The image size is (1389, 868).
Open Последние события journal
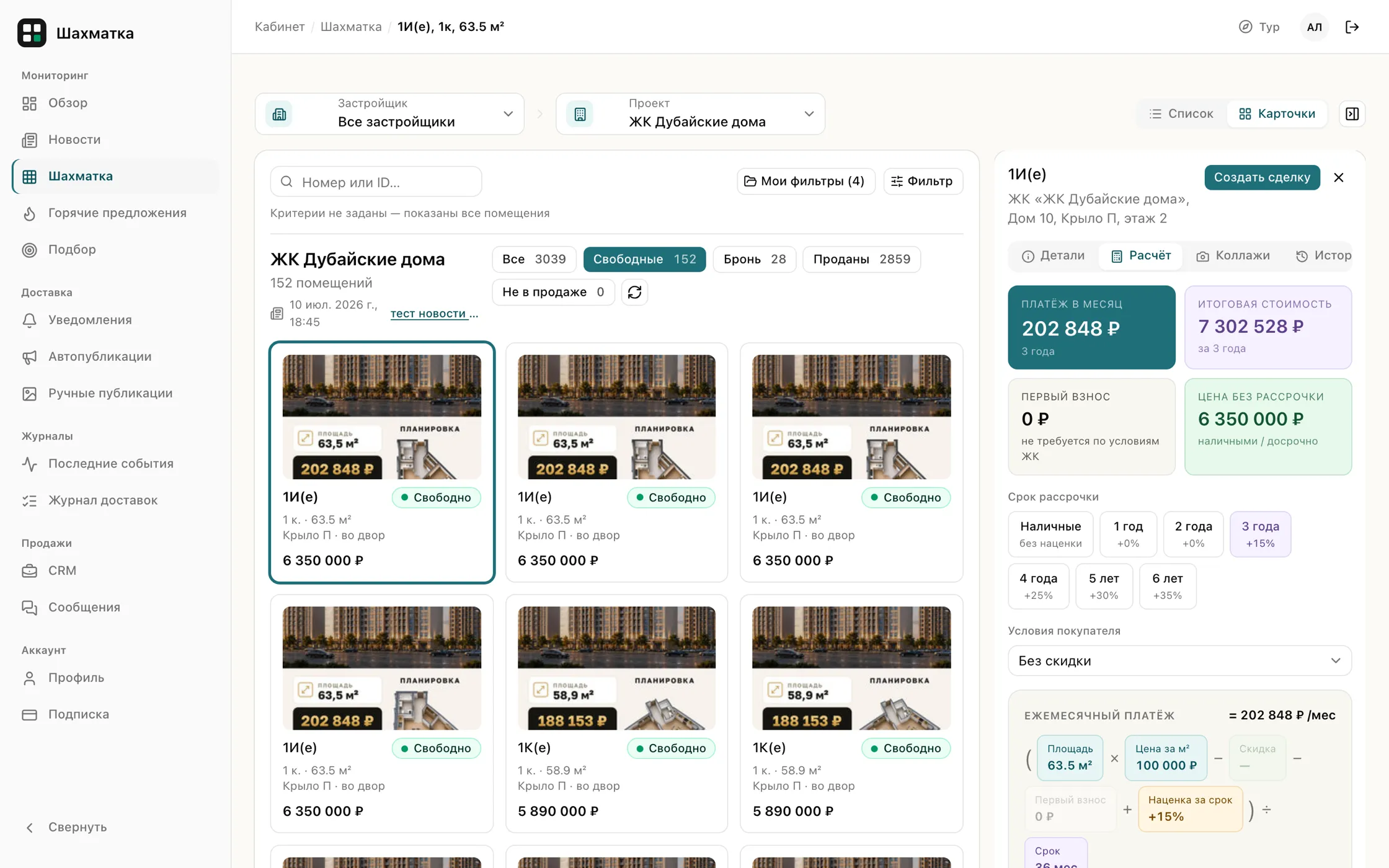[116, 464]
